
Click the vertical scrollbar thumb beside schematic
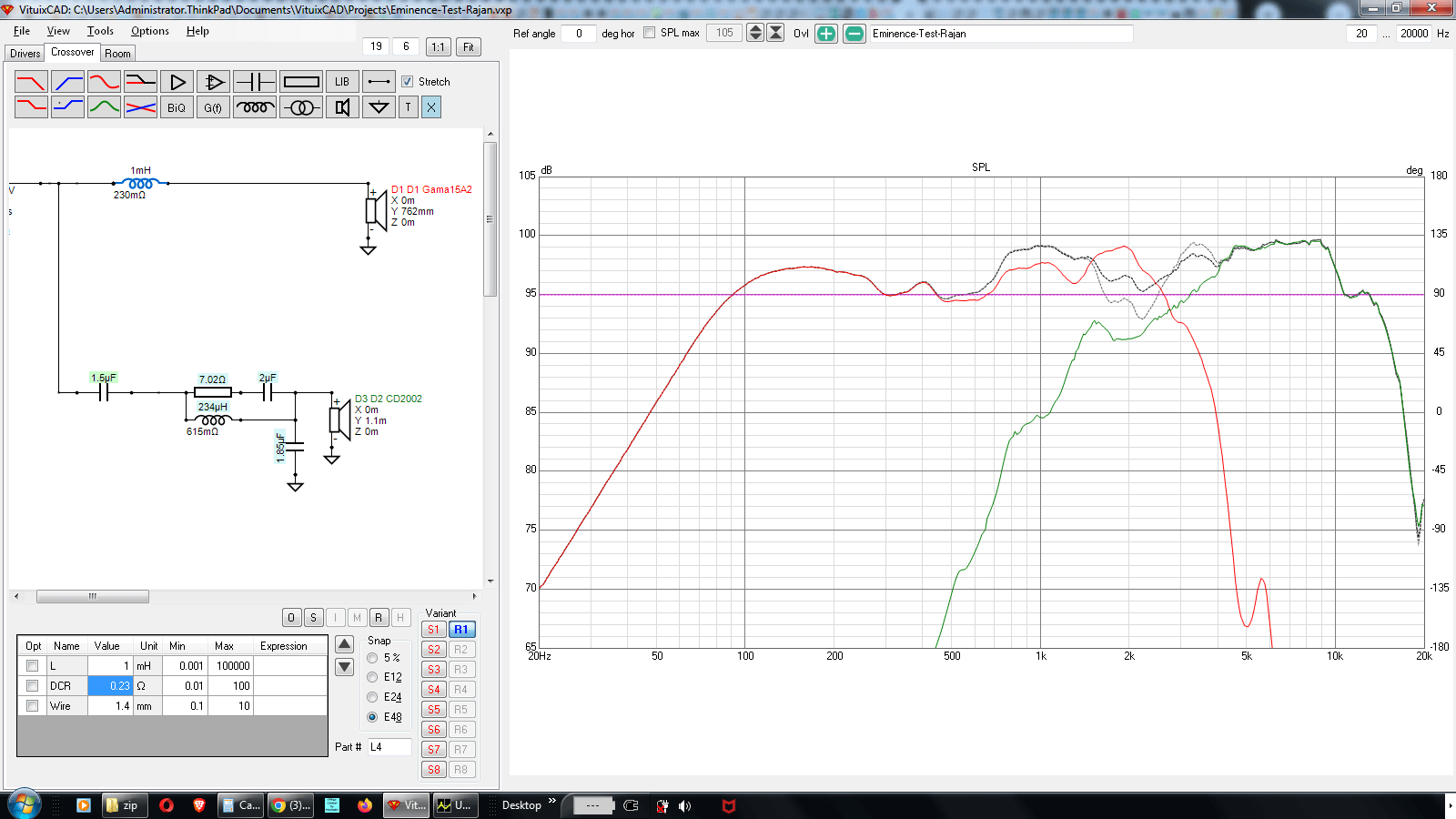(490, 219)
